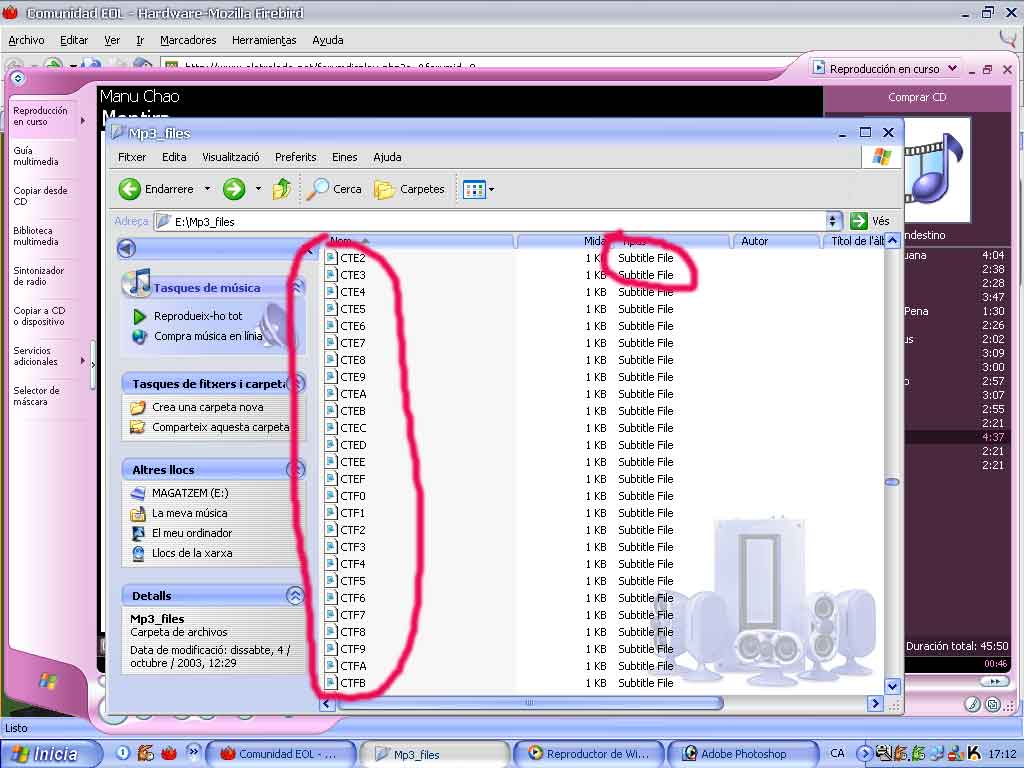
Task: Select the CTF8 file icon
Action: click(x=331, y=632)
